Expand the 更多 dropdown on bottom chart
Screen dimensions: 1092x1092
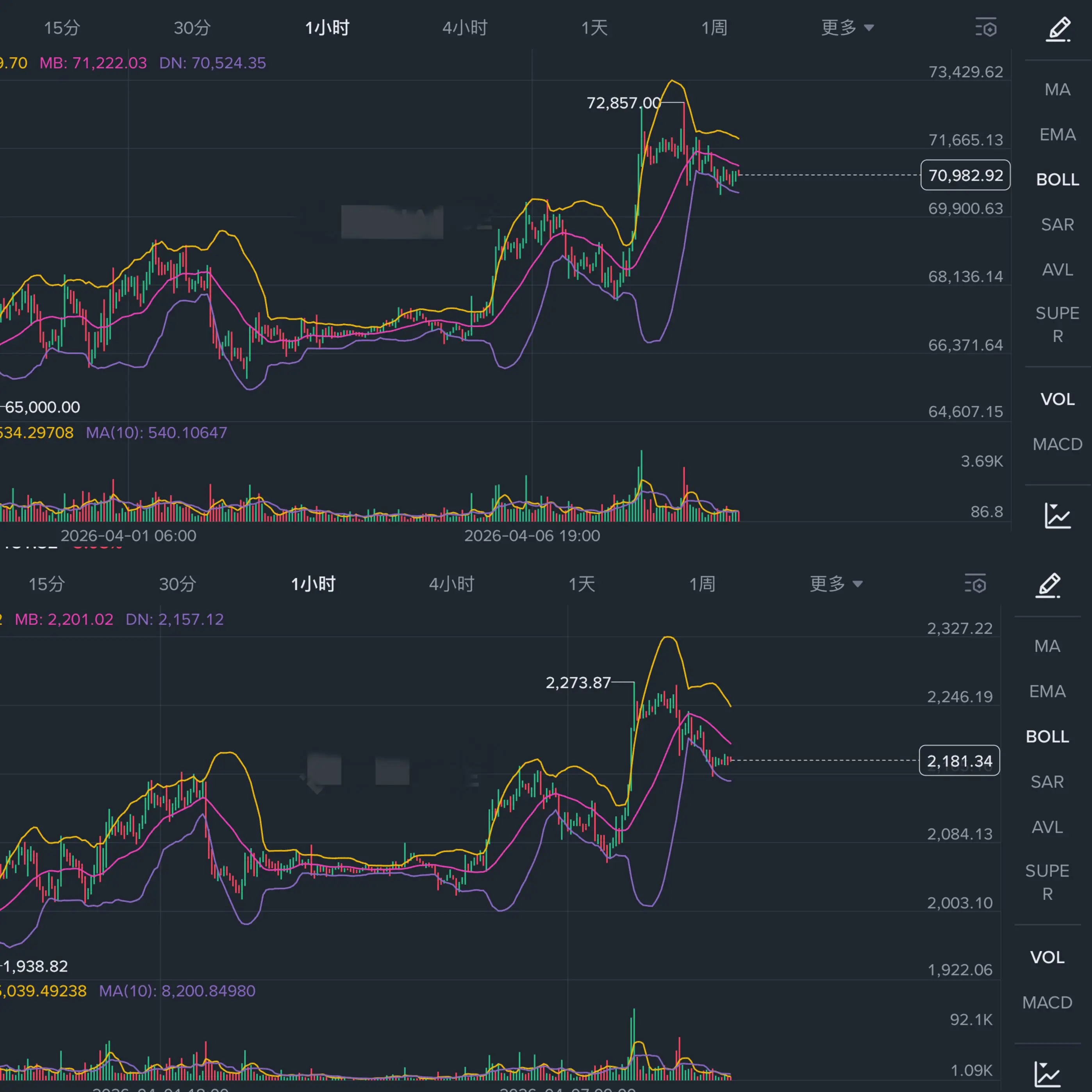[835, 584]
